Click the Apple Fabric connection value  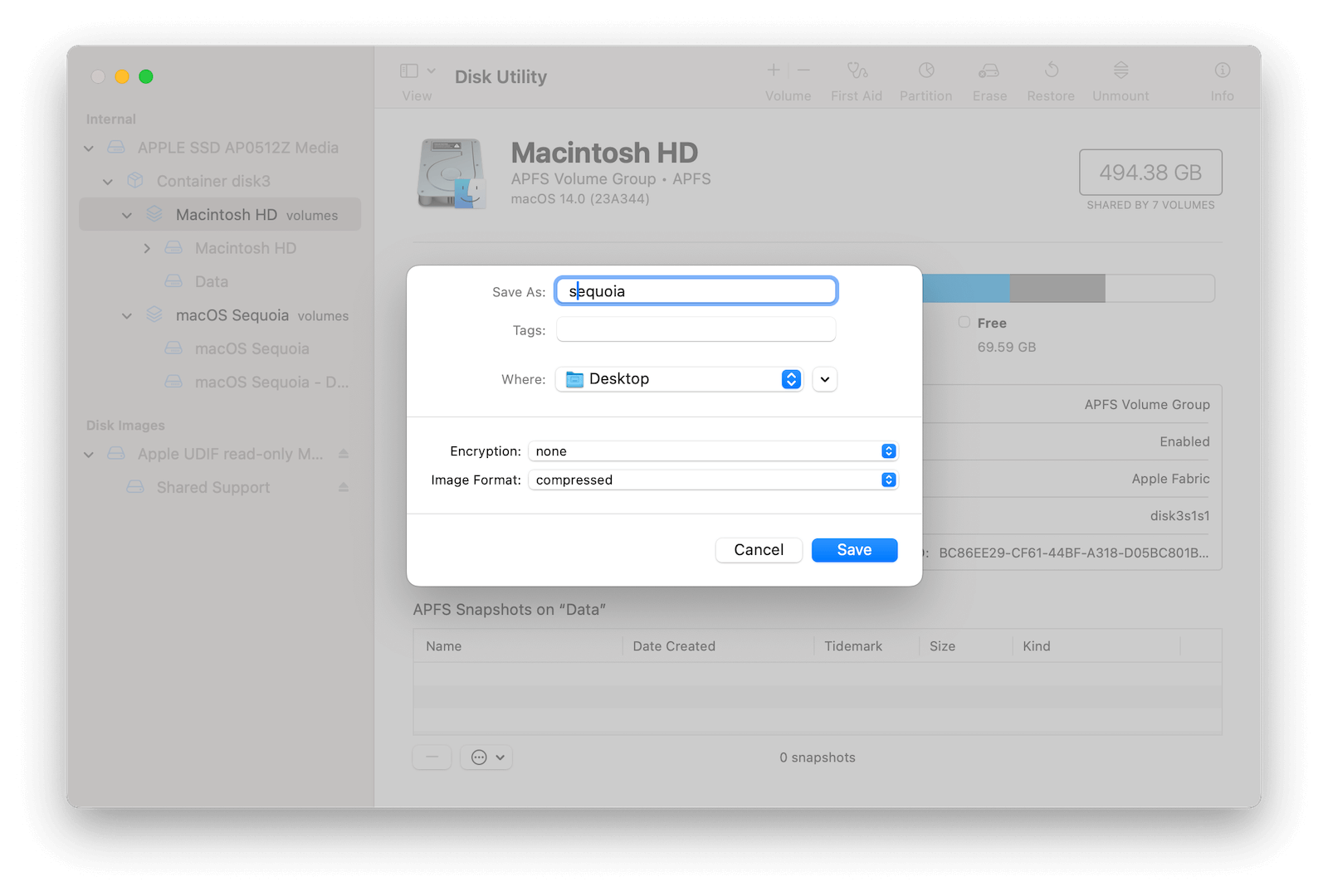click(x=1170, y=479)
